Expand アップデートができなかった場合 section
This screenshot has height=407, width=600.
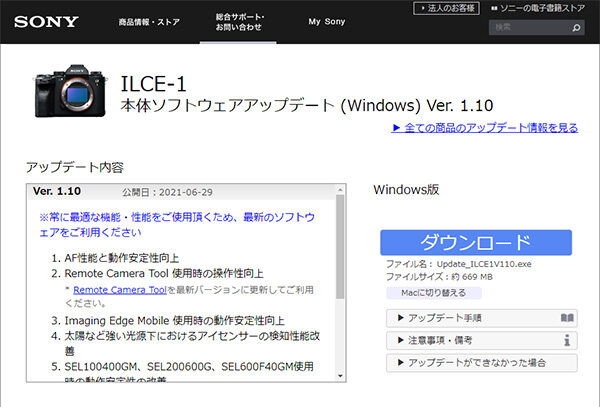[482, 363]
